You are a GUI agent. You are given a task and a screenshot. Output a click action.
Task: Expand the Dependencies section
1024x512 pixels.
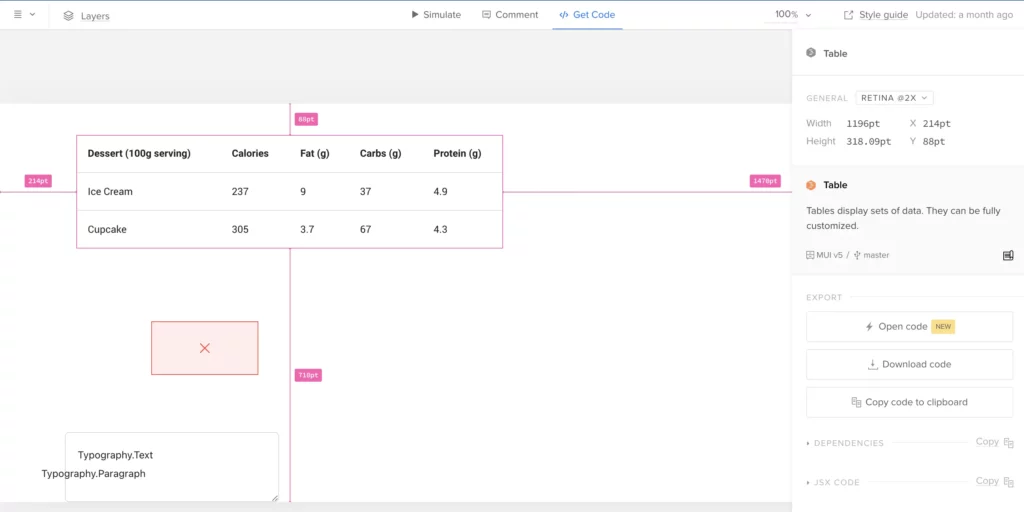click(848, 443)
